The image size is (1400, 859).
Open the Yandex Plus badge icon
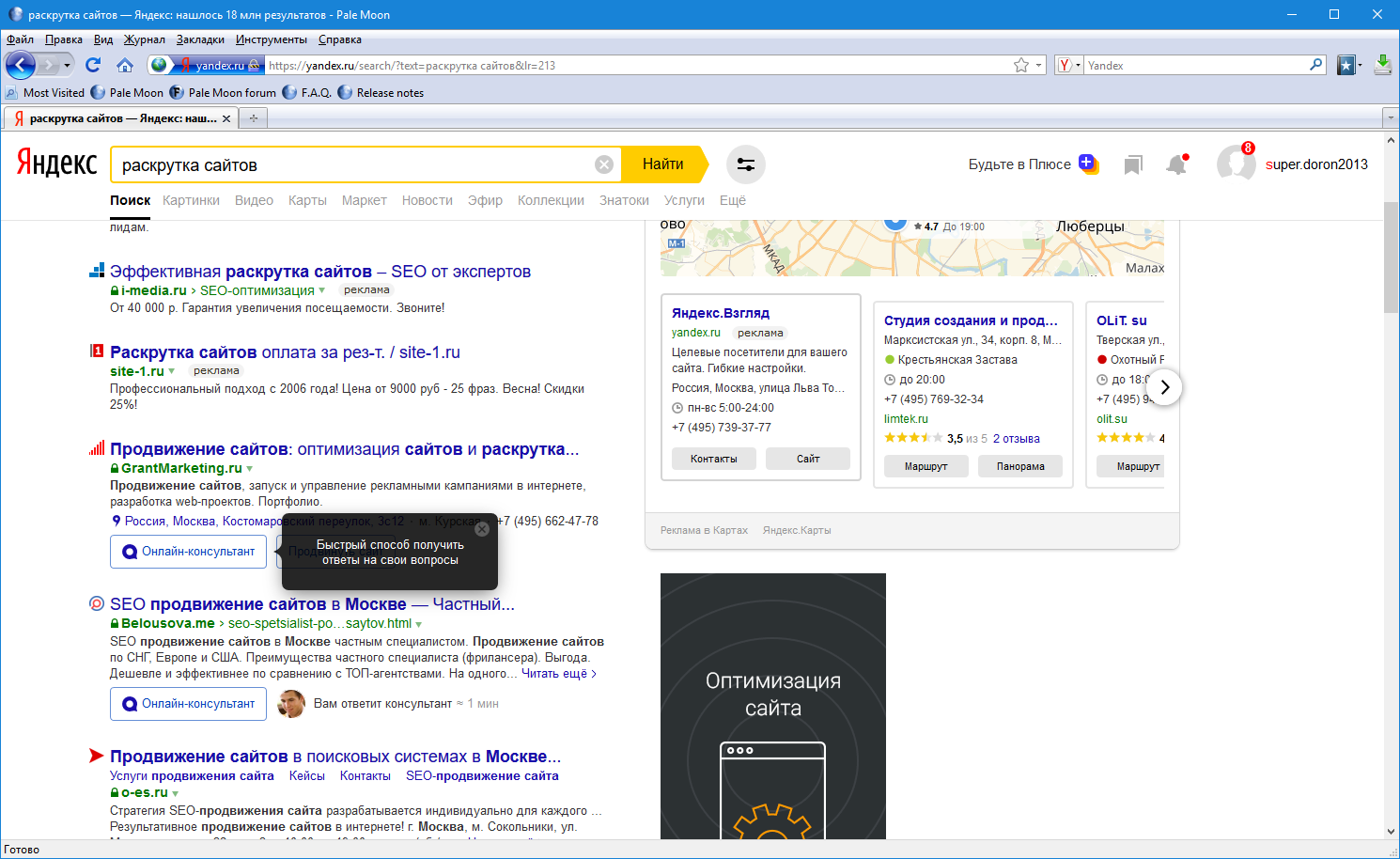coord(1087,164)
